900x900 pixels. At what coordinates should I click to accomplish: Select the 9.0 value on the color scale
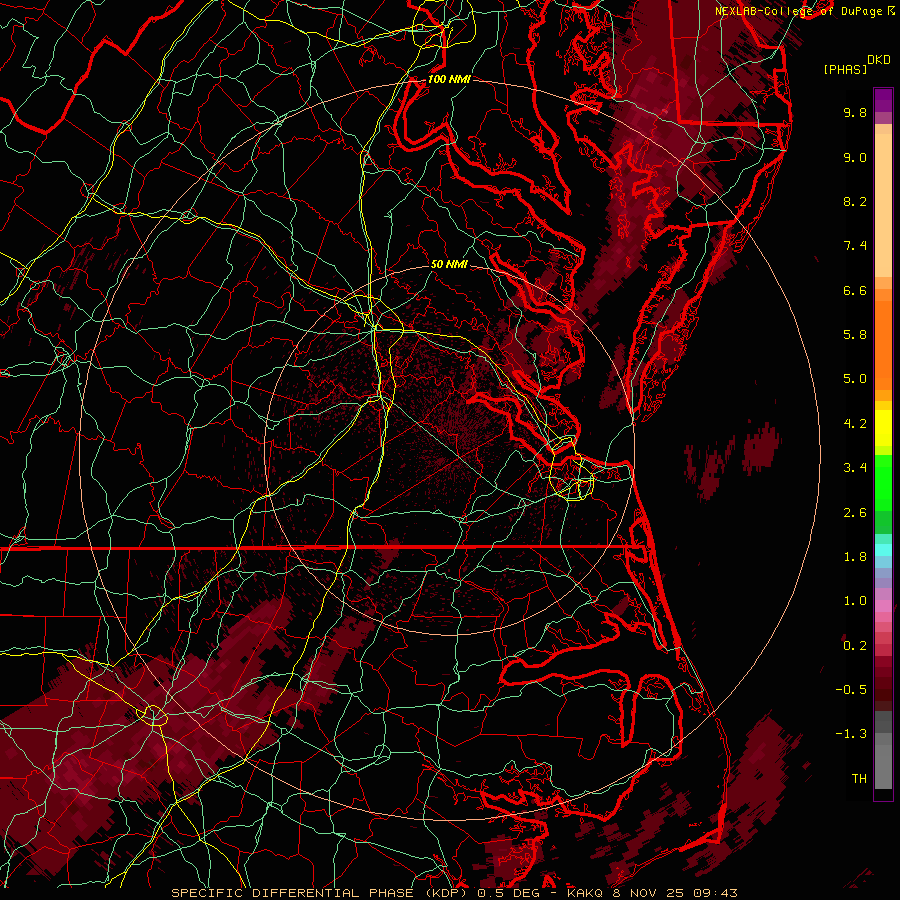[x=855, y=157]
